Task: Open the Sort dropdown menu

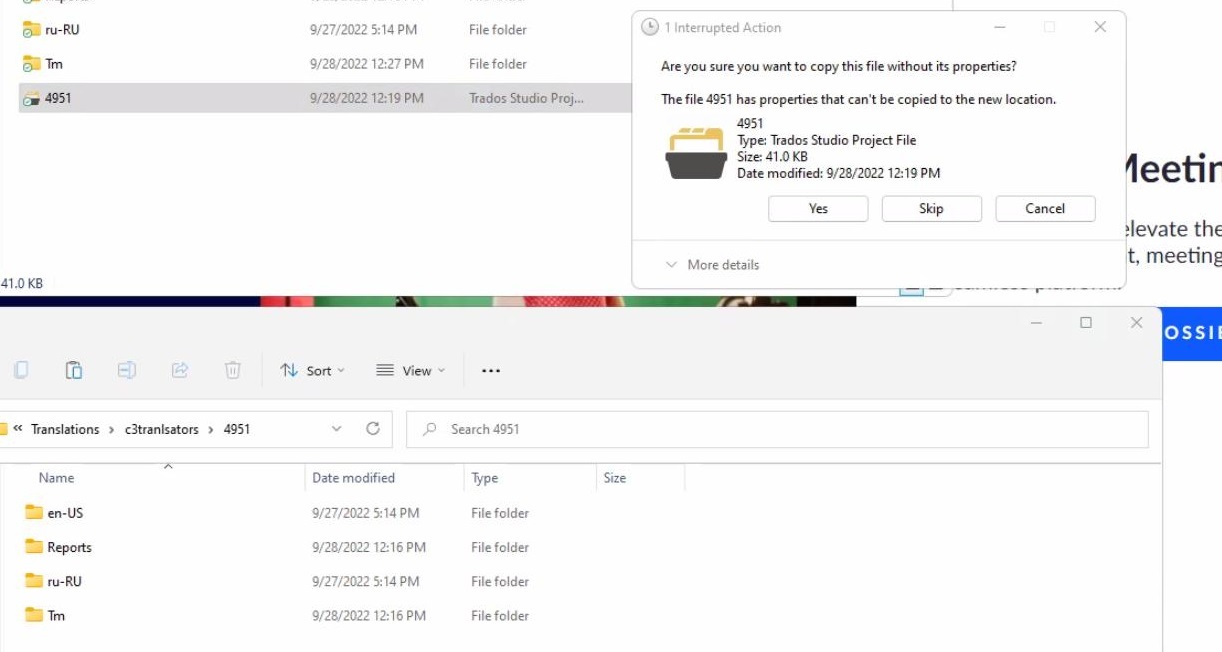Action: tap(313, 370)
